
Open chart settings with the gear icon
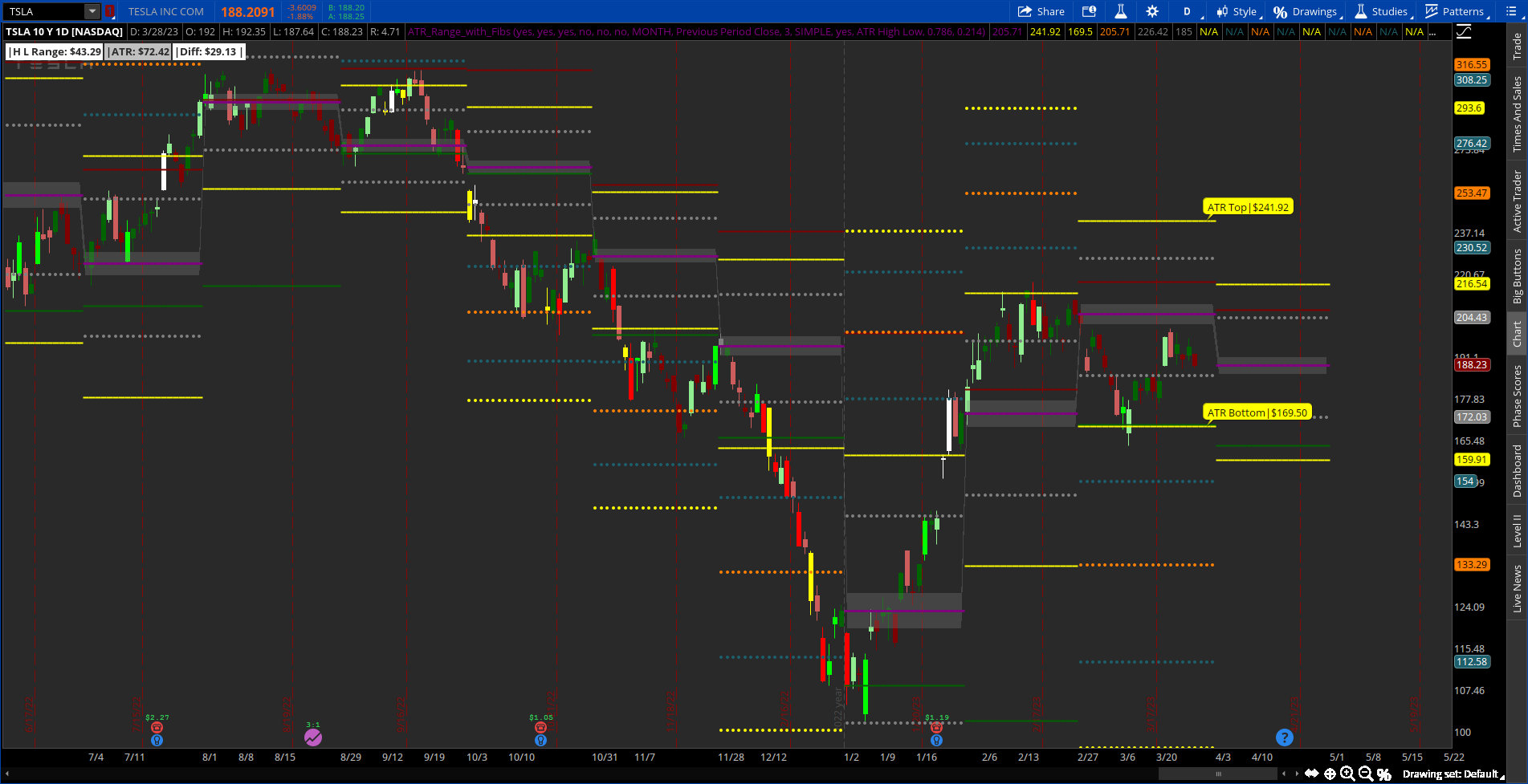1152,11
